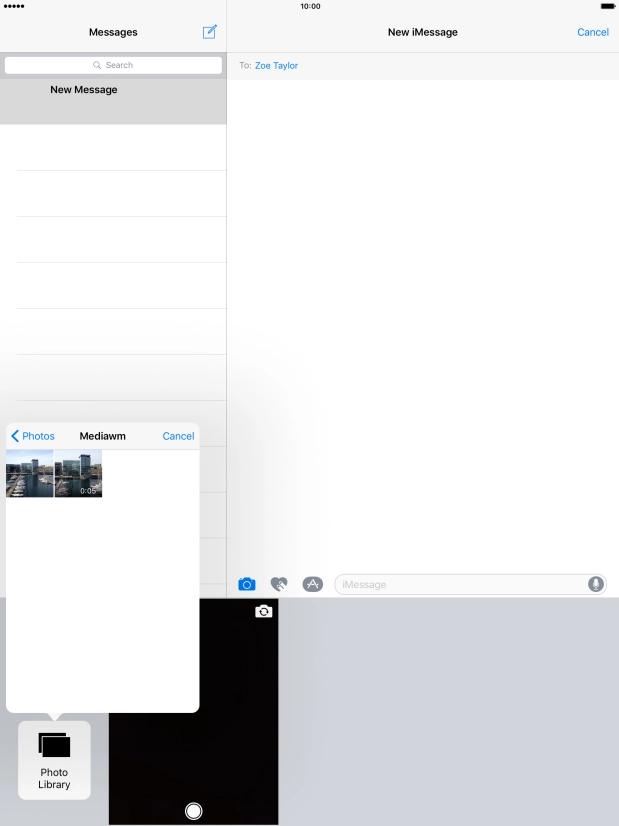Open Digital Touch heart icon

click(x=279, y=584)
